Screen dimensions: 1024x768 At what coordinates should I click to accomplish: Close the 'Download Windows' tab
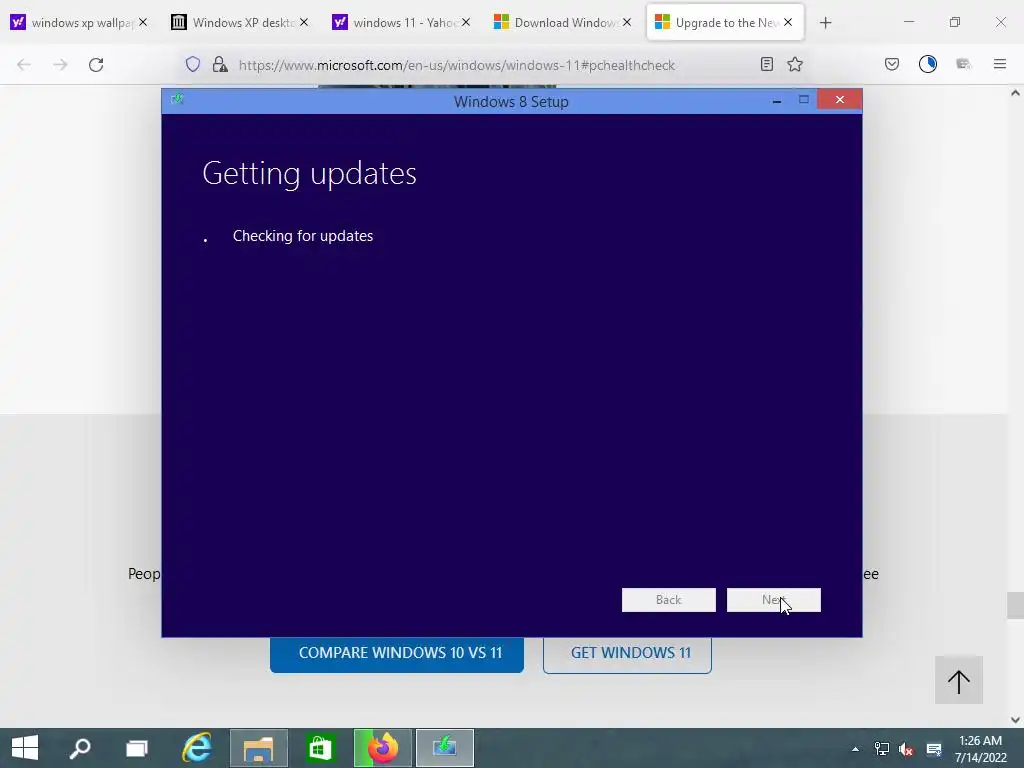point(627,22)
